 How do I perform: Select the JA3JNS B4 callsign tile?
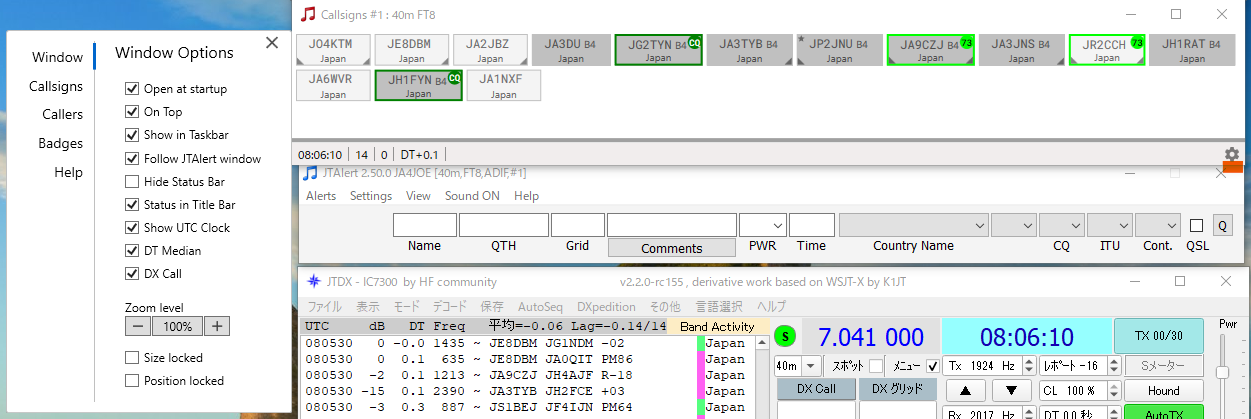1022,50
